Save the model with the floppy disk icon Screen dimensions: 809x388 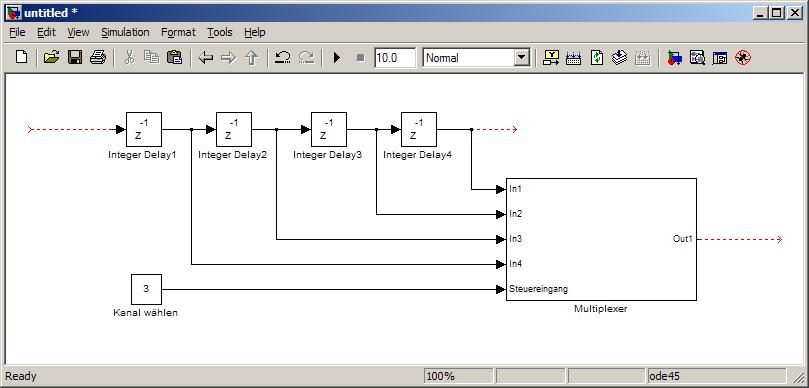(x=75, y=57)
